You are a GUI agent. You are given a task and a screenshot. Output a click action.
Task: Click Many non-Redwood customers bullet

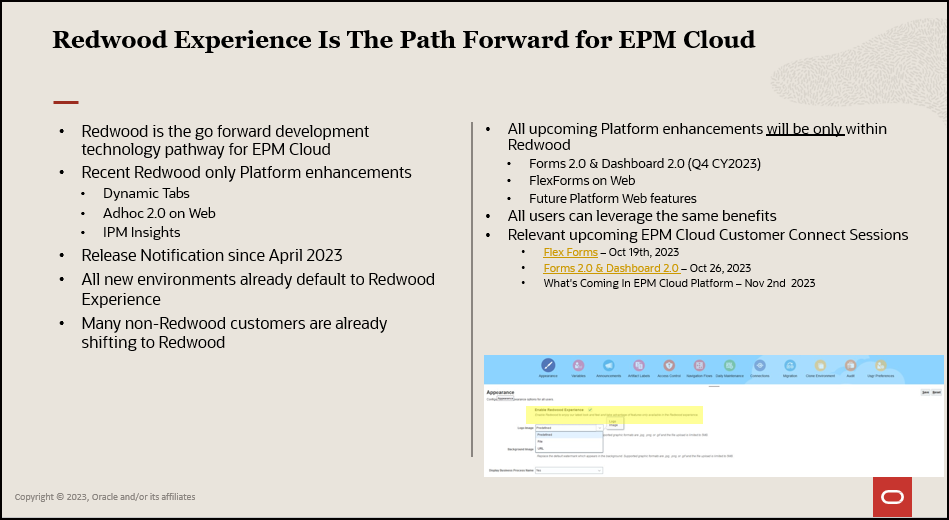click(234, 332)
